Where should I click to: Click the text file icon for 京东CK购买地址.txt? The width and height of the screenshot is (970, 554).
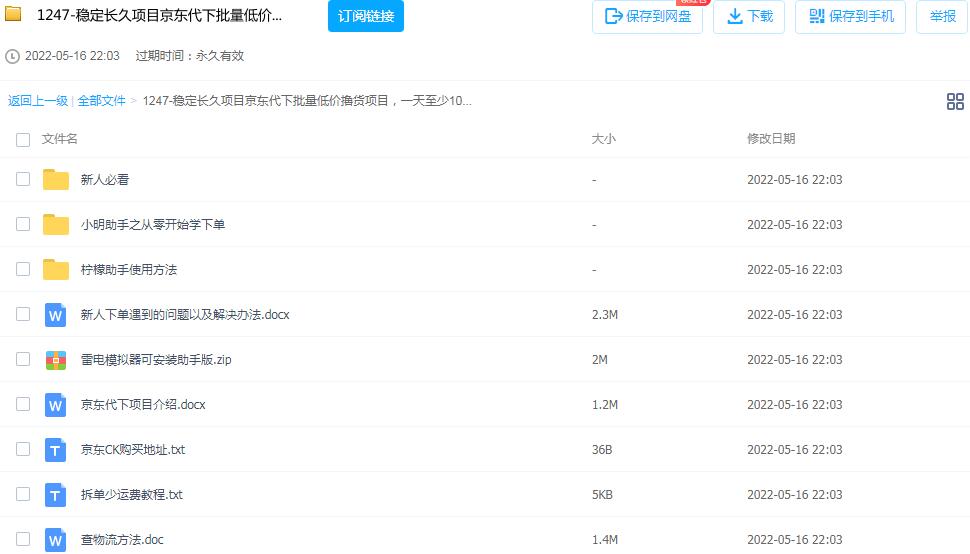click(56, 450)
